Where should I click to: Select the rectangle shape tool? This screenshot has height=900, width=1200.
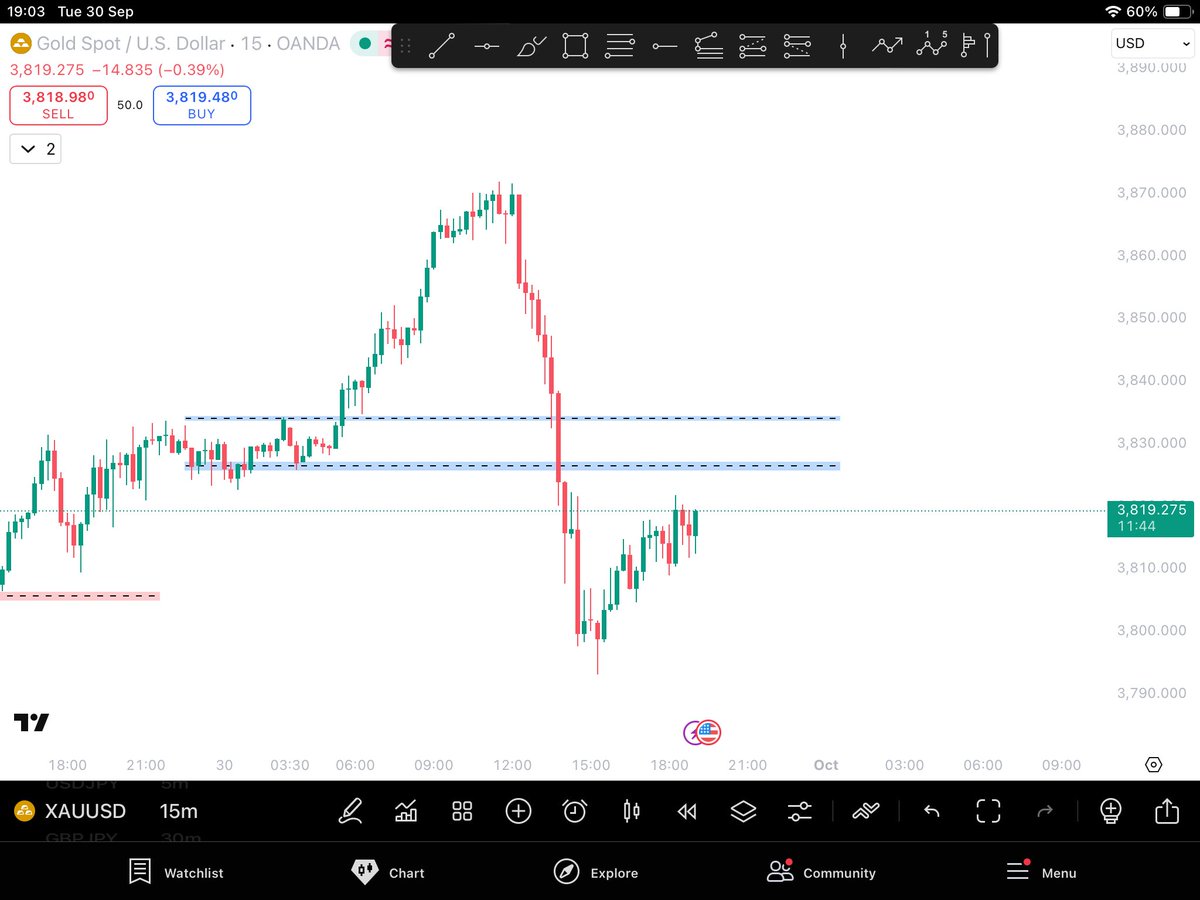click(575, 45)
